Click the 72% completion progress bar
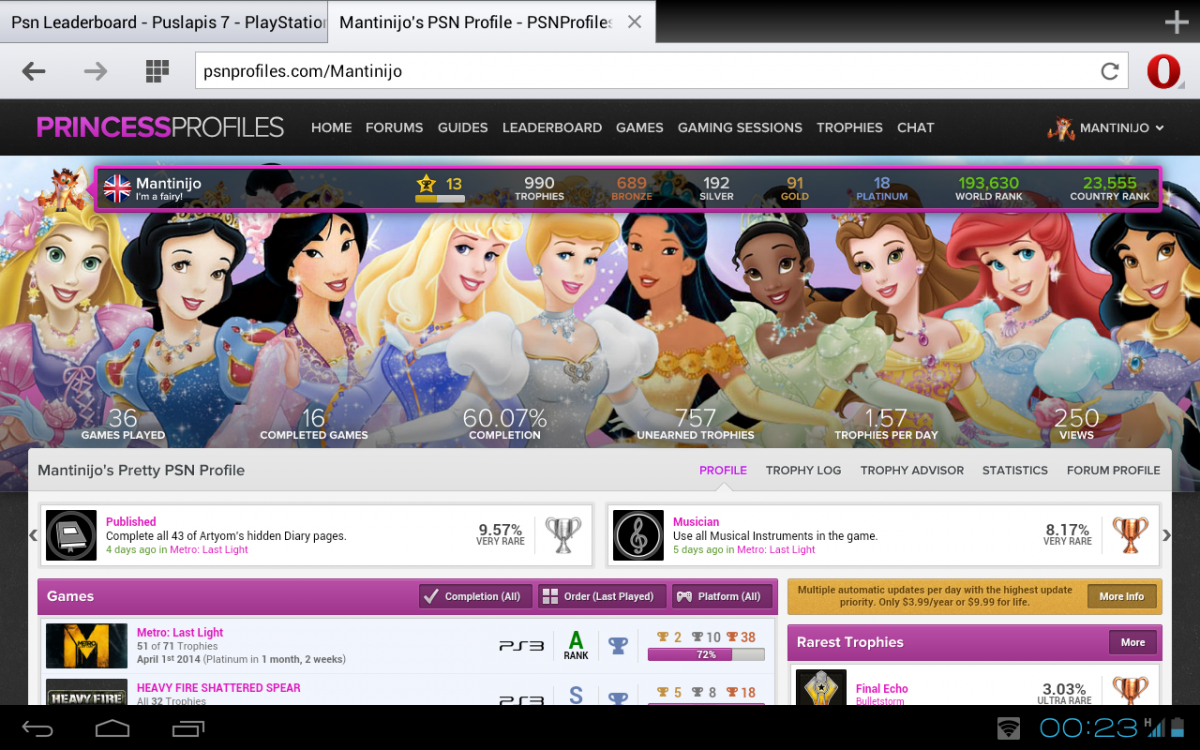The width and height of the screenshot is (1200, 750). coord(706,655)
